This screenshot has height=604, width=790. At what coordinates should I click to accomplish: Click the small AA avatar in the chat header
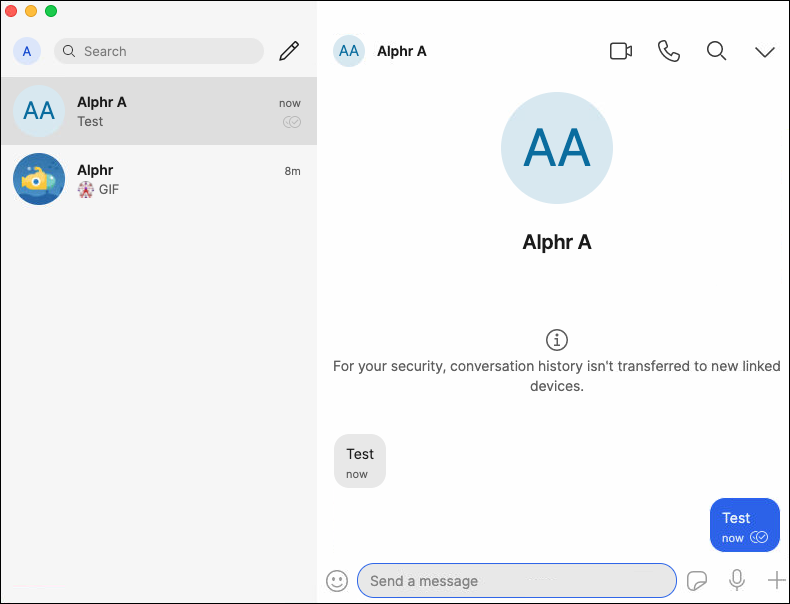click(349, 51)
